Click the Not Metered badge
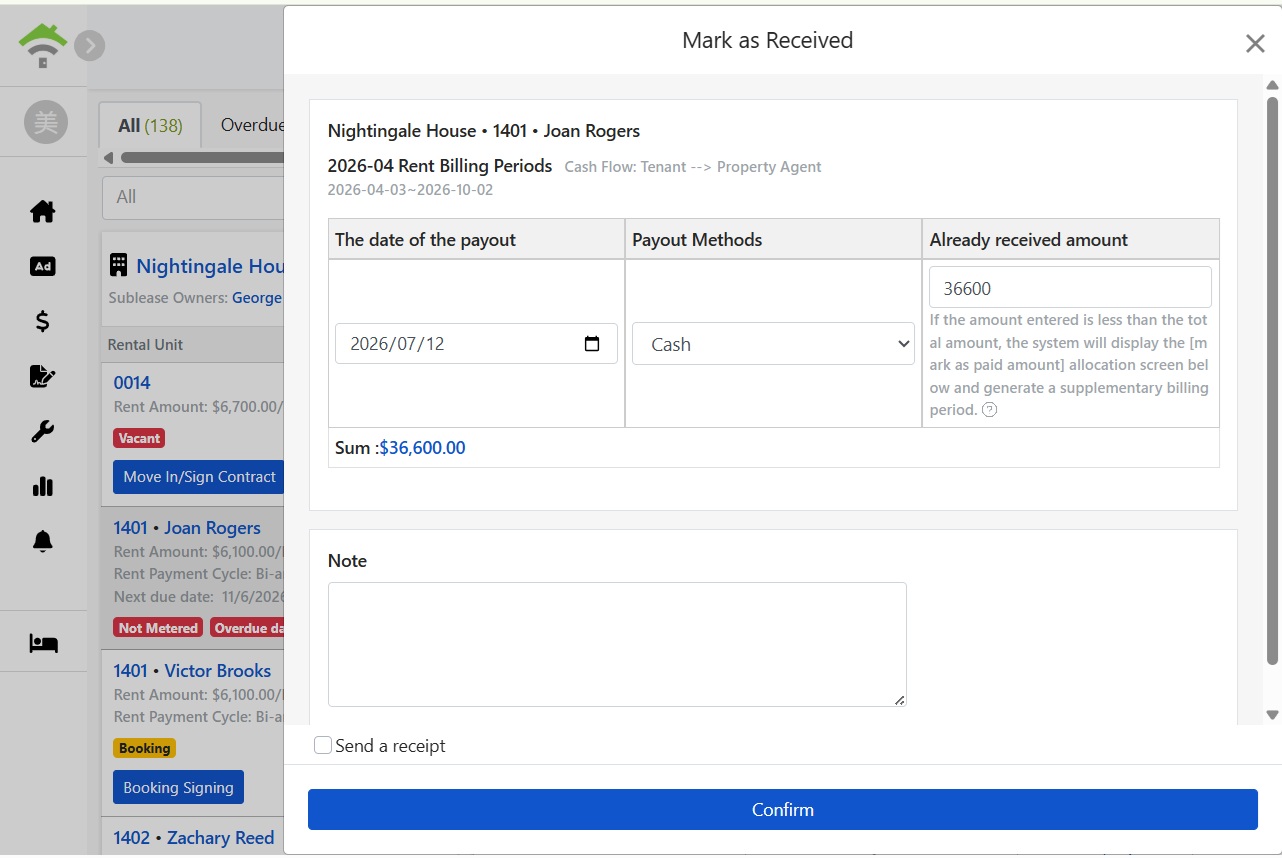The width and height of the screenshot is (1282, 858). (x=158, y=628)
